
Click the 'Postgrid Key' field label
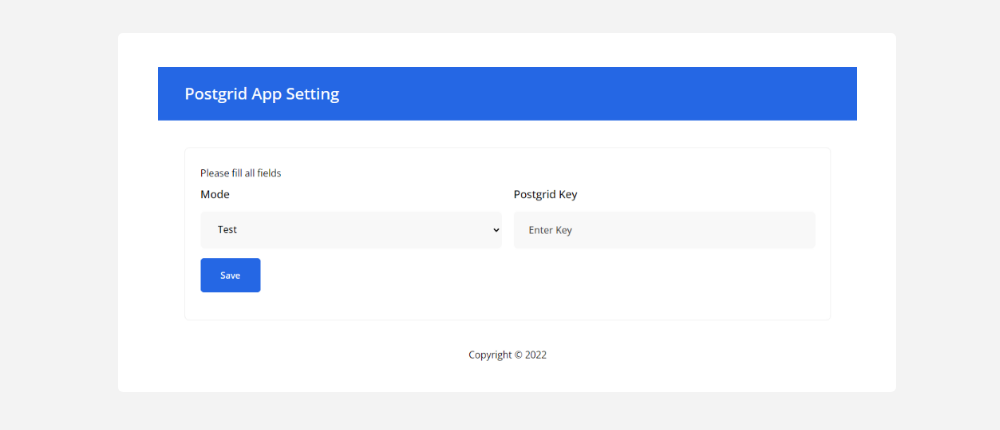point(545,194)
